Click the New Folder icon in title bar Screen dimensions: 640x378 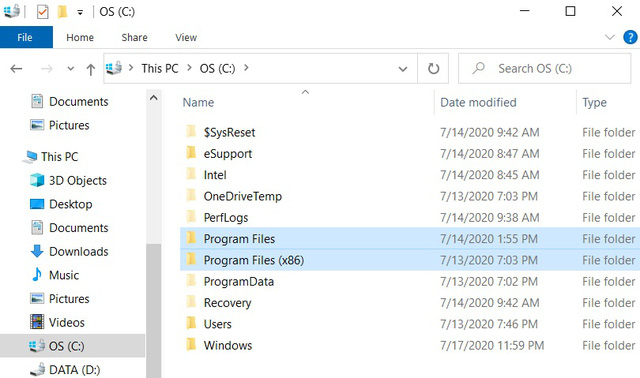[x=62, y=12]
